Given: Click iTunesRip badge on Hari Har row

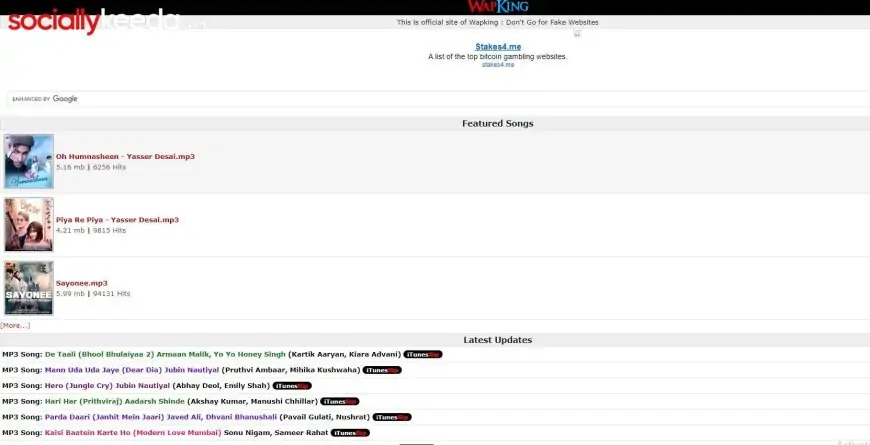Looking at the screenshot, I should click(340, 401).
